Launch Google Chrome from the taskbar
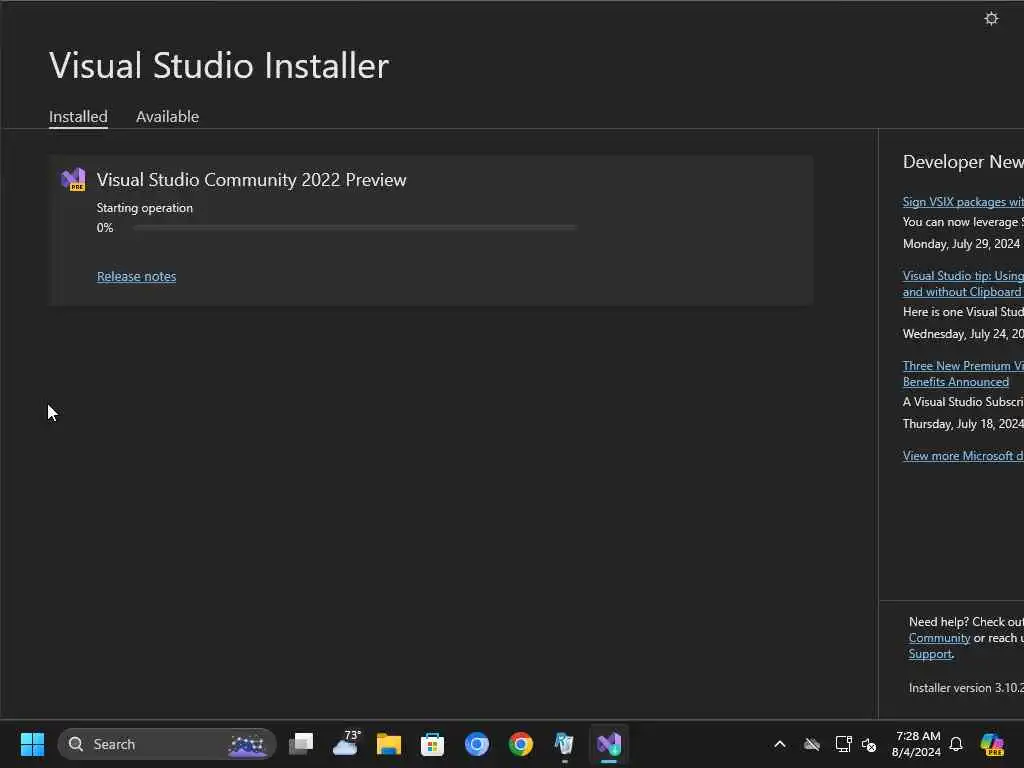Image resolution: width=1024 pixels, height=768 pixels. pos(520,744)
